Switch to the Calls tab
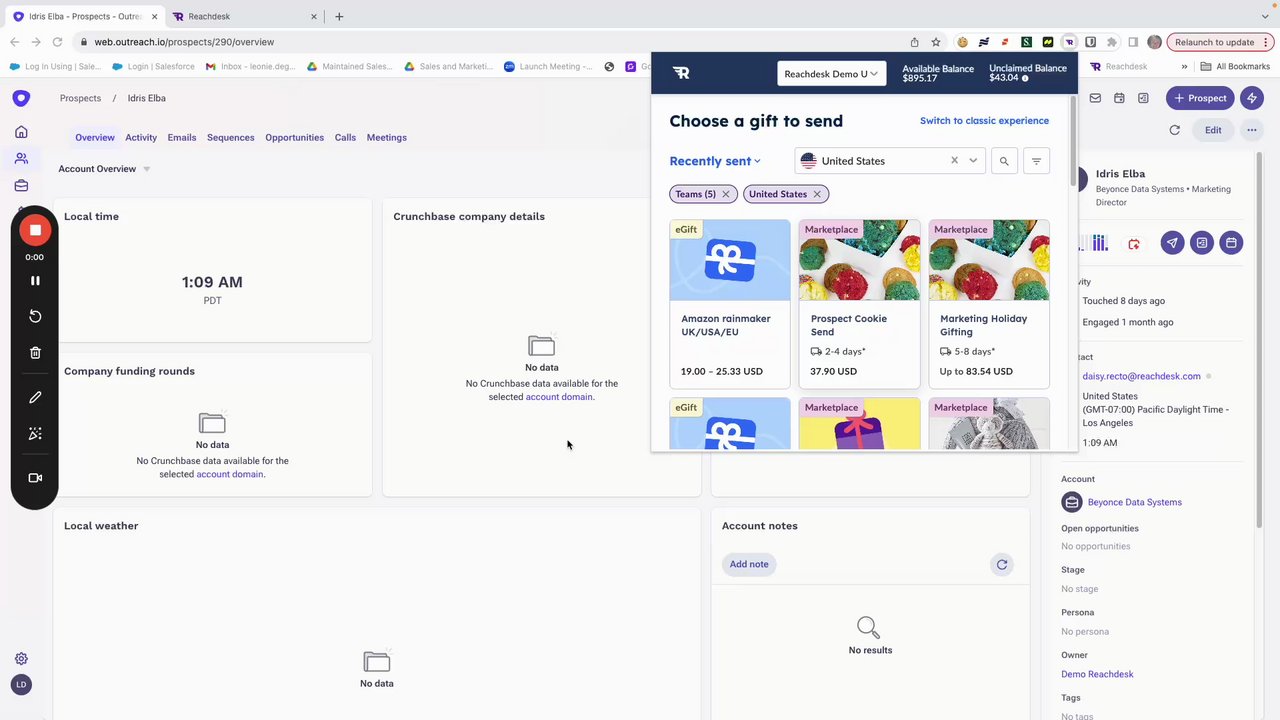 click(345, 138)
